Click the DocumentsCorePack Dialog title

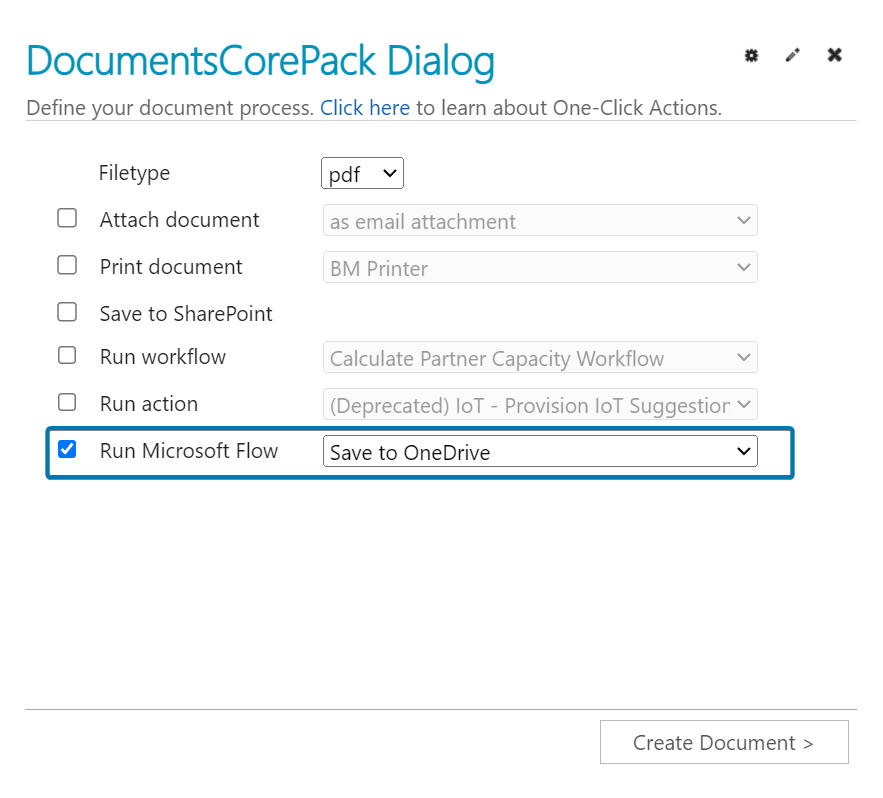pyautogui.click(x=260, y=61)
